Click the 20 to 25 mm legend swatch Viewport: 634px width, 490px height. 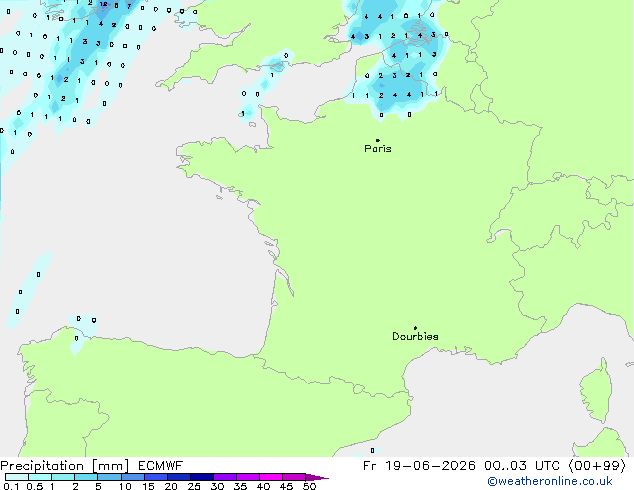point(178,477)
